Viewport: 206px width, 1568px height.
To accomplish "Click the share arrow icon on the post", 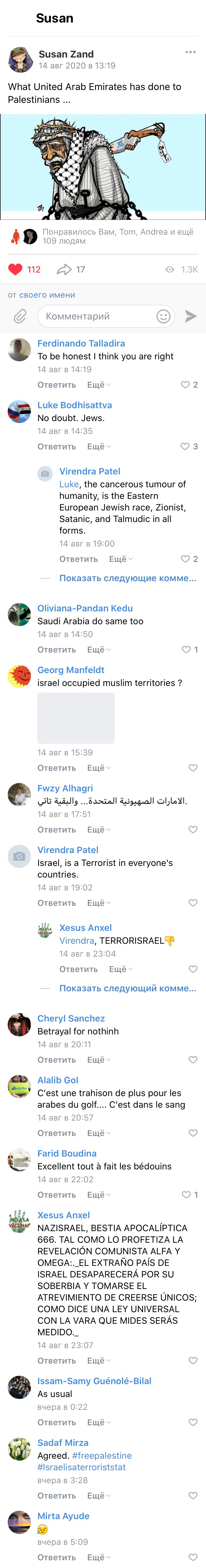I will point(64,269).
